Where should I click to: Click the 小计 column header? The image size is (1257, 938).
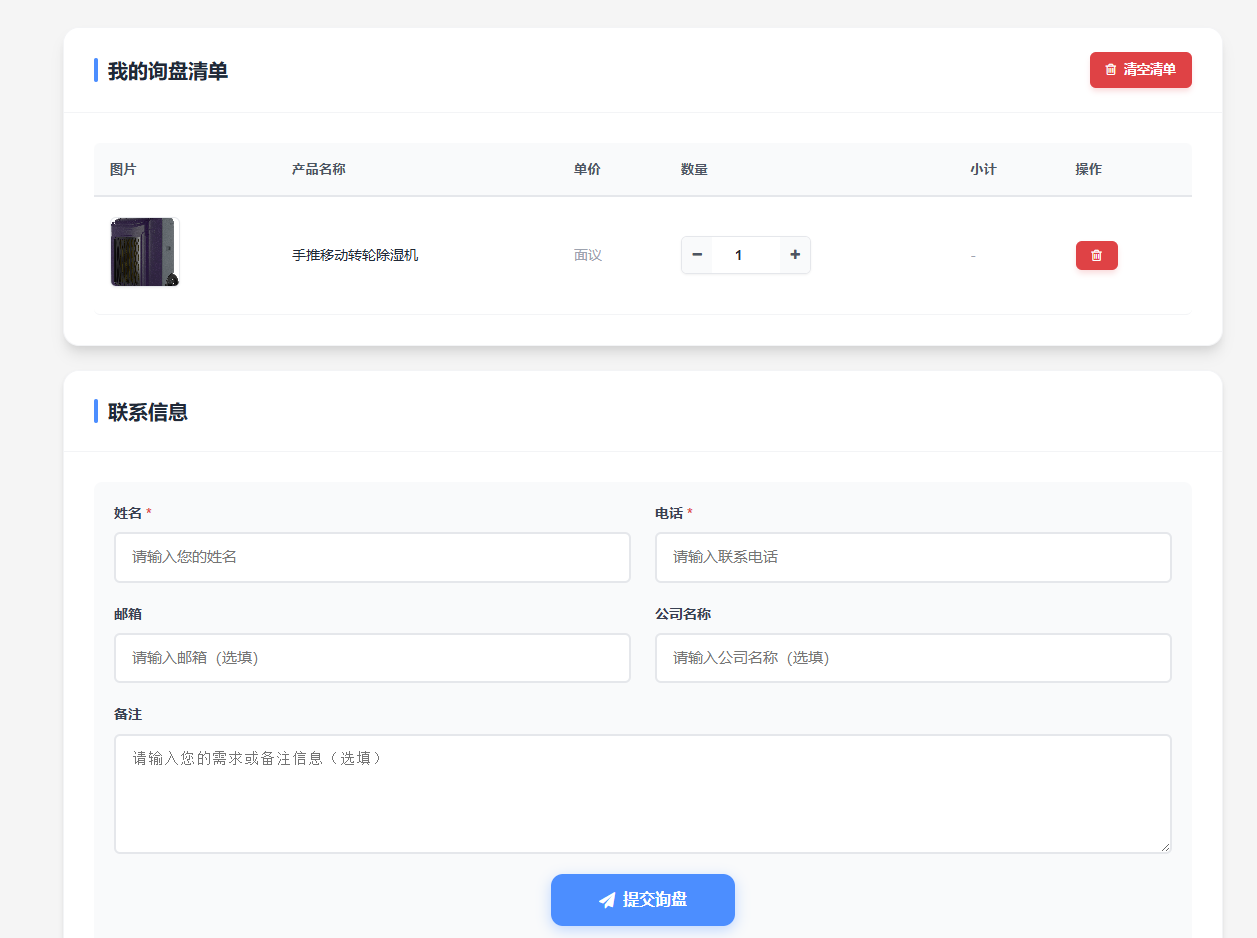point(983,169)
